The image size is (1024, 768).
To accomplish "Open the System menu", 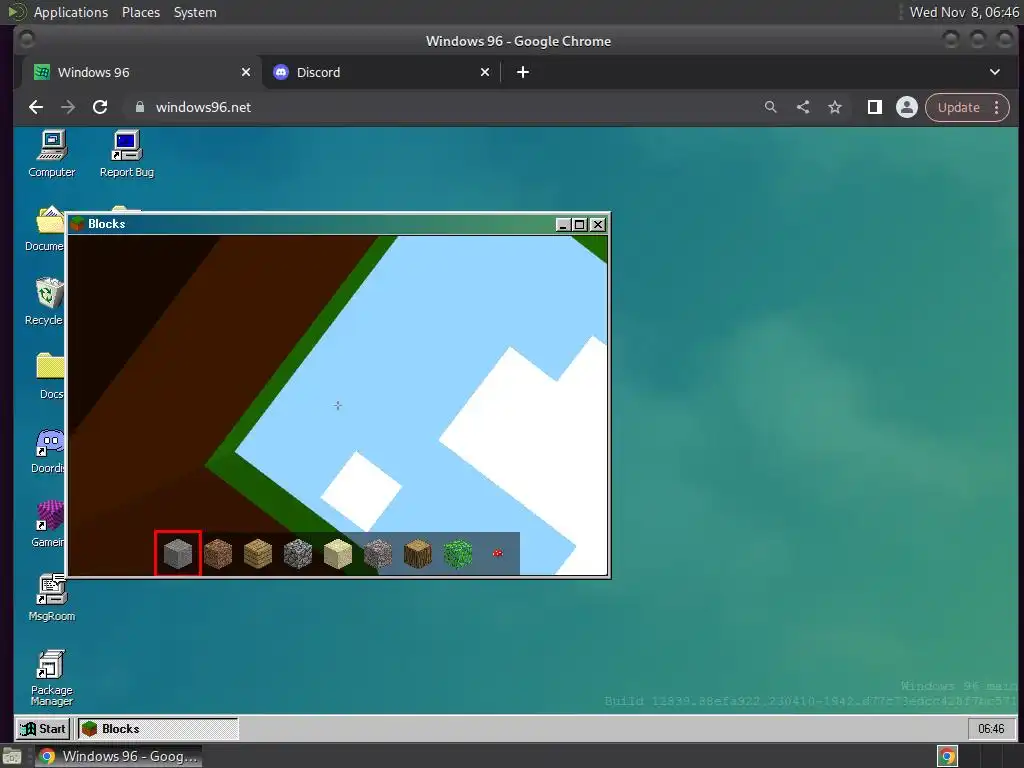I will 195,12.
